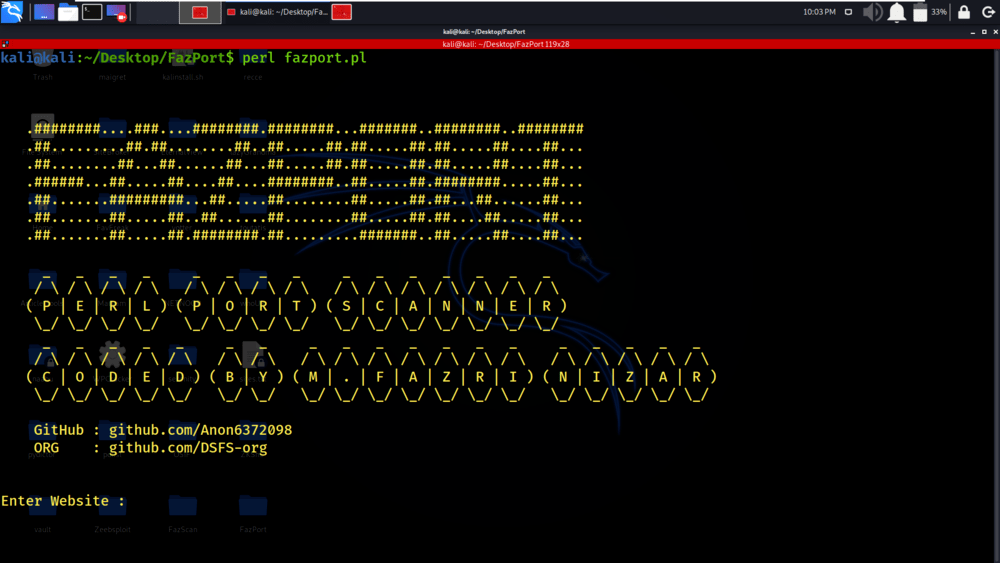Image resolution: width=1000 pixels, height=563 pixels.
Task: Click the show desktop panel icon
Action: click(x=44, y=12)
